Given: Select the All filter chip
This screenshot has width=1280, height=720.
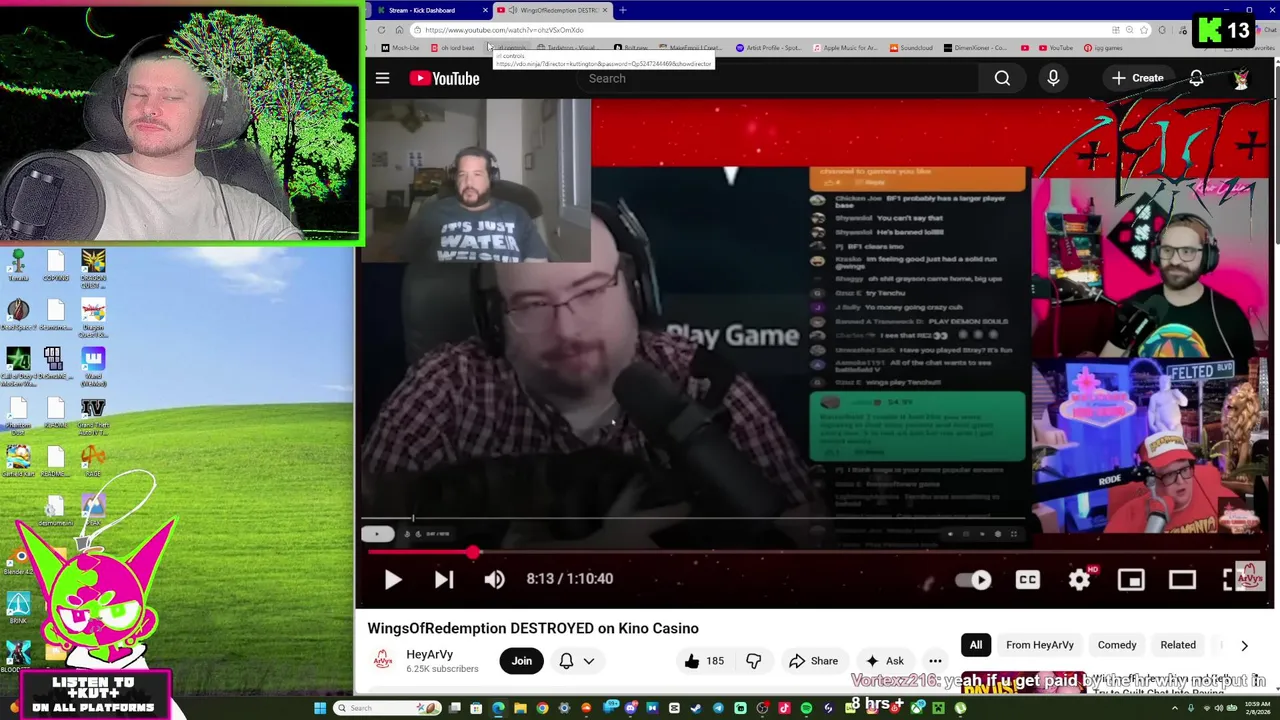Looking at the screenshot, I should click(976, 645).
